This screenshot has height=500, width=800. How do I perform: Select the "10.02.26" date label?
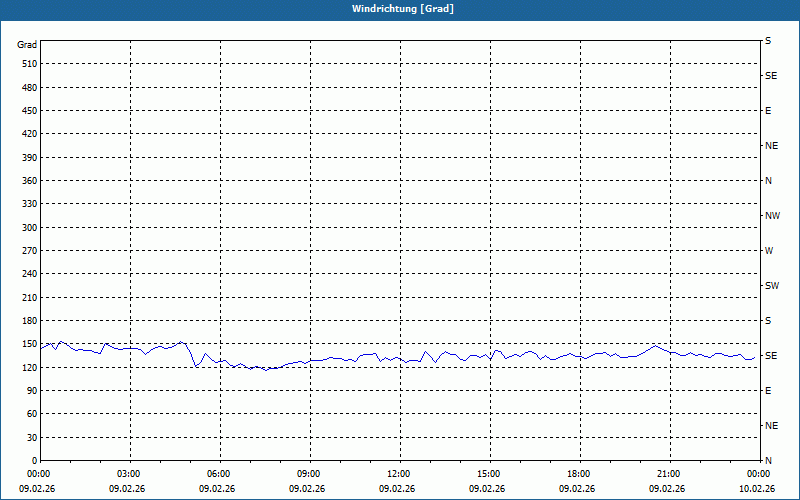[x=757, y=489]
